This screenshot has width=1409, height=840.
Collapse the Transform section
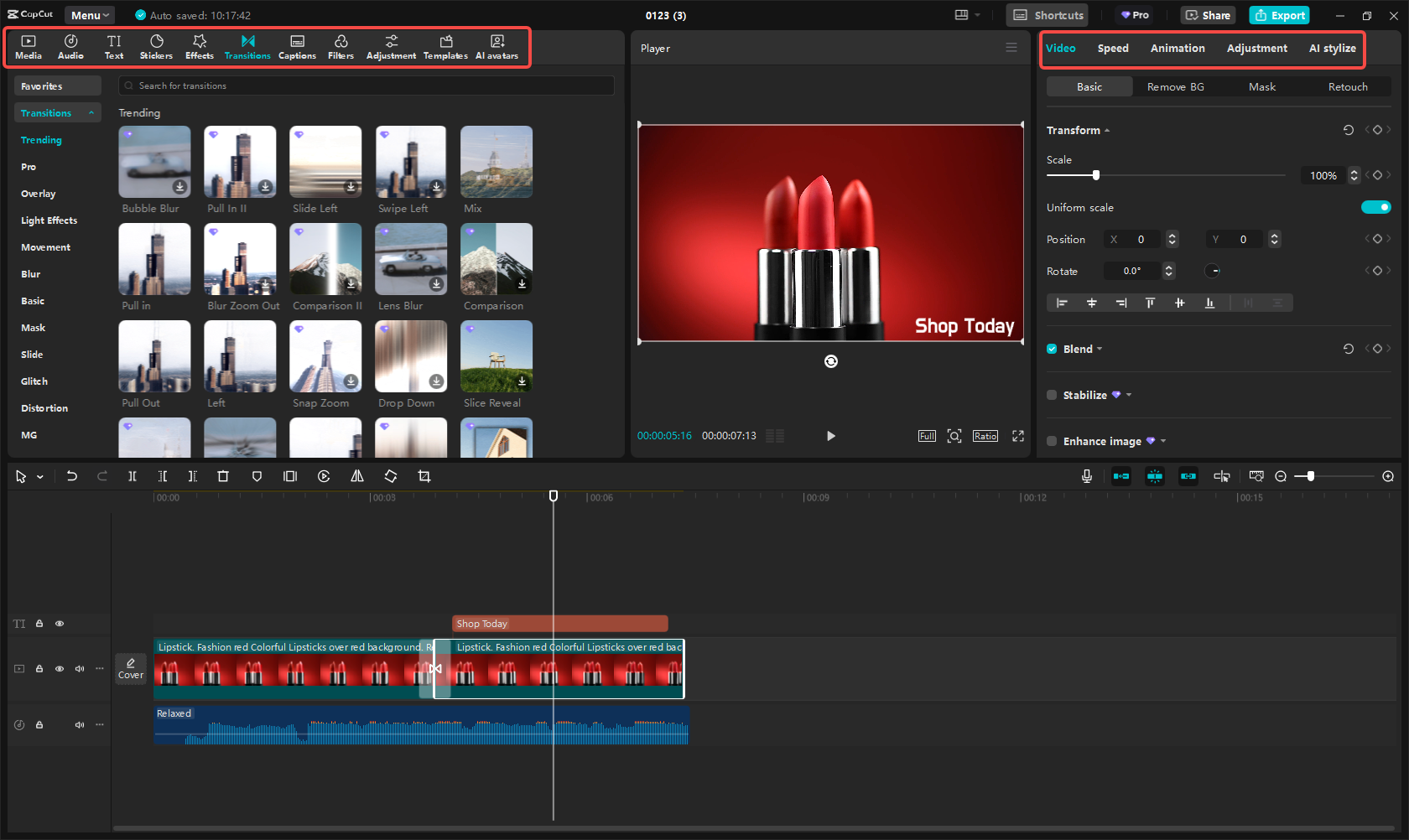pyautogui.click(x=1106, y=130)
